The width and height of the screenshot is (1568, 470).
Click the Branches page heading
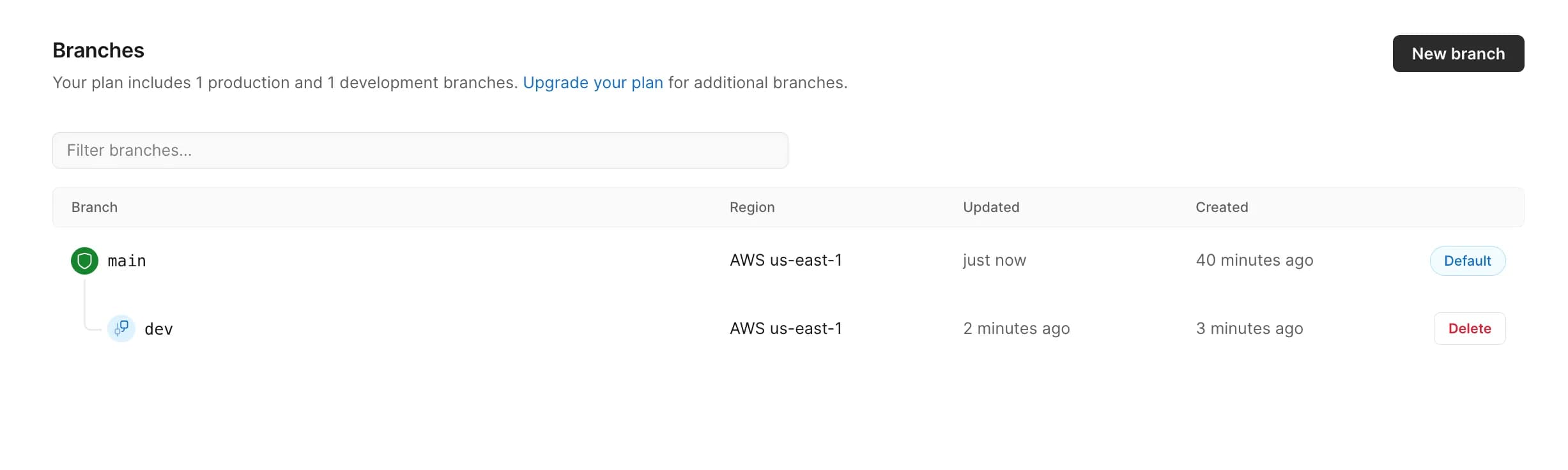(x=98, y=50)
